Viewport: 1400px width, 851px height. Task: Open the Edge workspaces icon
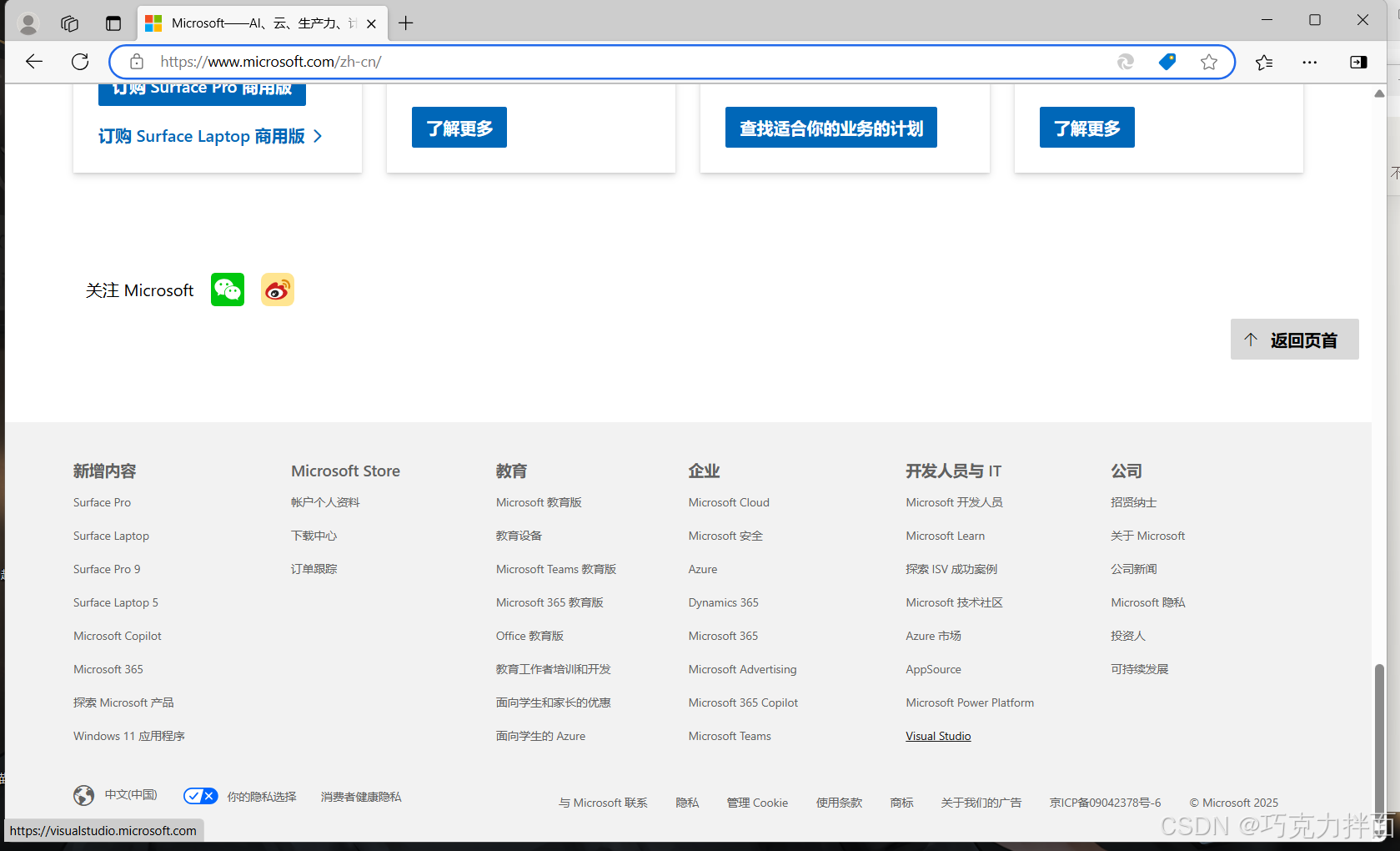click(x=70, y=23)
